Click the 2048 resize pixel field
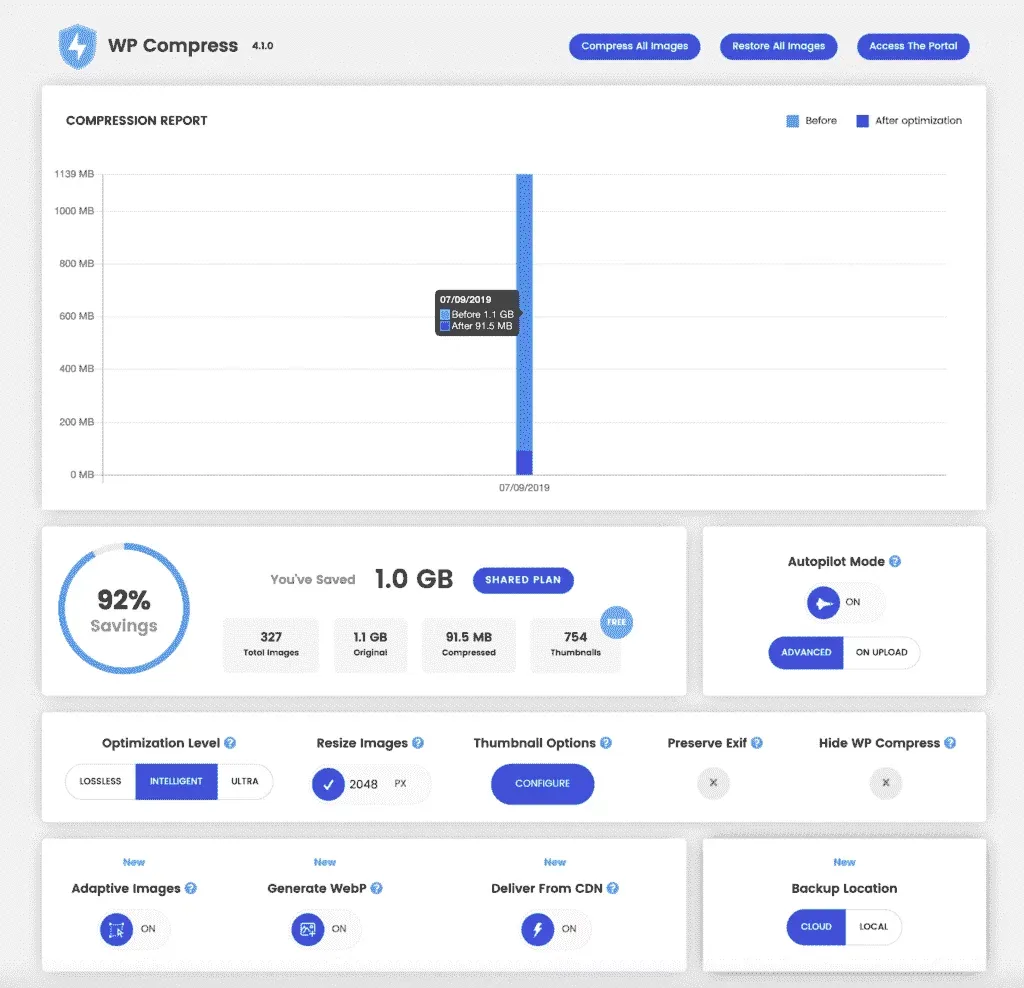 click(x=364, y=784)
